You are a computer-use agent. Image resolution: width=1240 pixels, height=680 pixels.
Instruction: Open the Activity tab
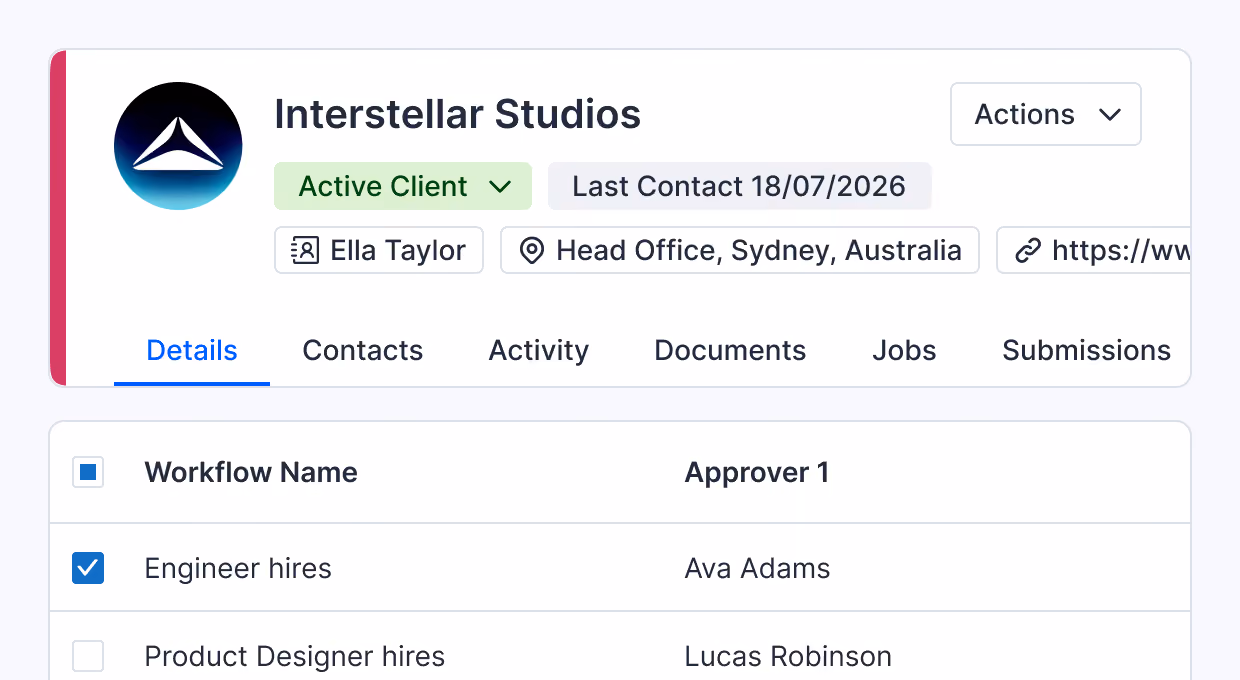point(539,351)
